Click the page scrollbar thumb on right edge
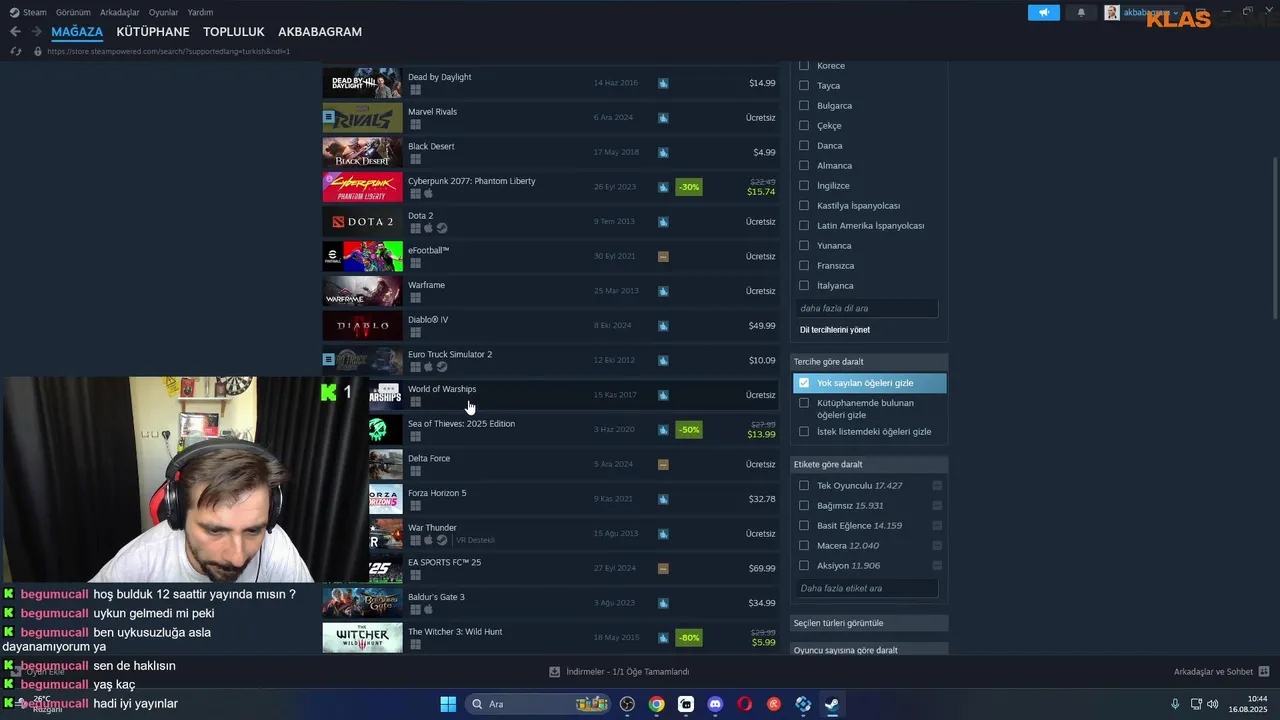 (1274, 236)
